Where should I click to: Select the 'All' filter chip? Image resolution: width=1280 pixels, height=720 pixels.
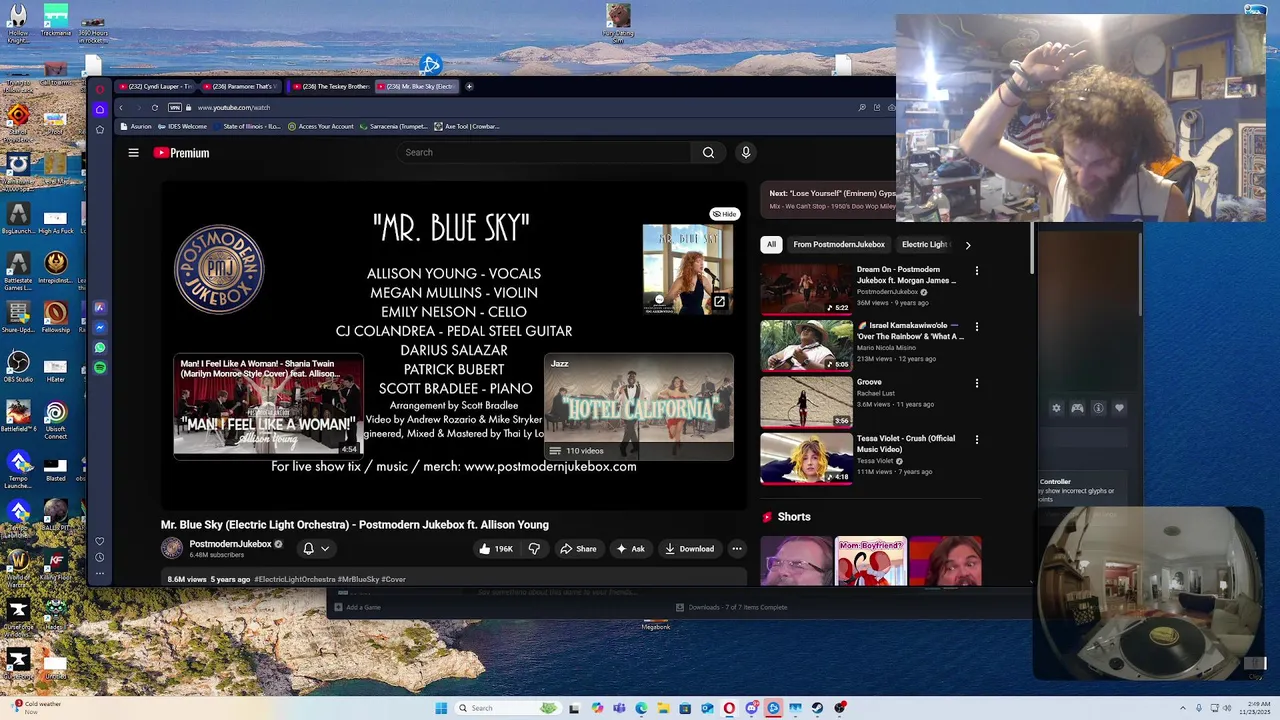tap(771, 244)
